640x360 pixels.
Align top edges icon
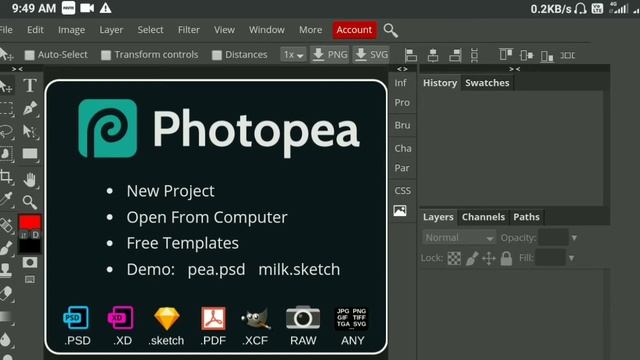point(506,55)
